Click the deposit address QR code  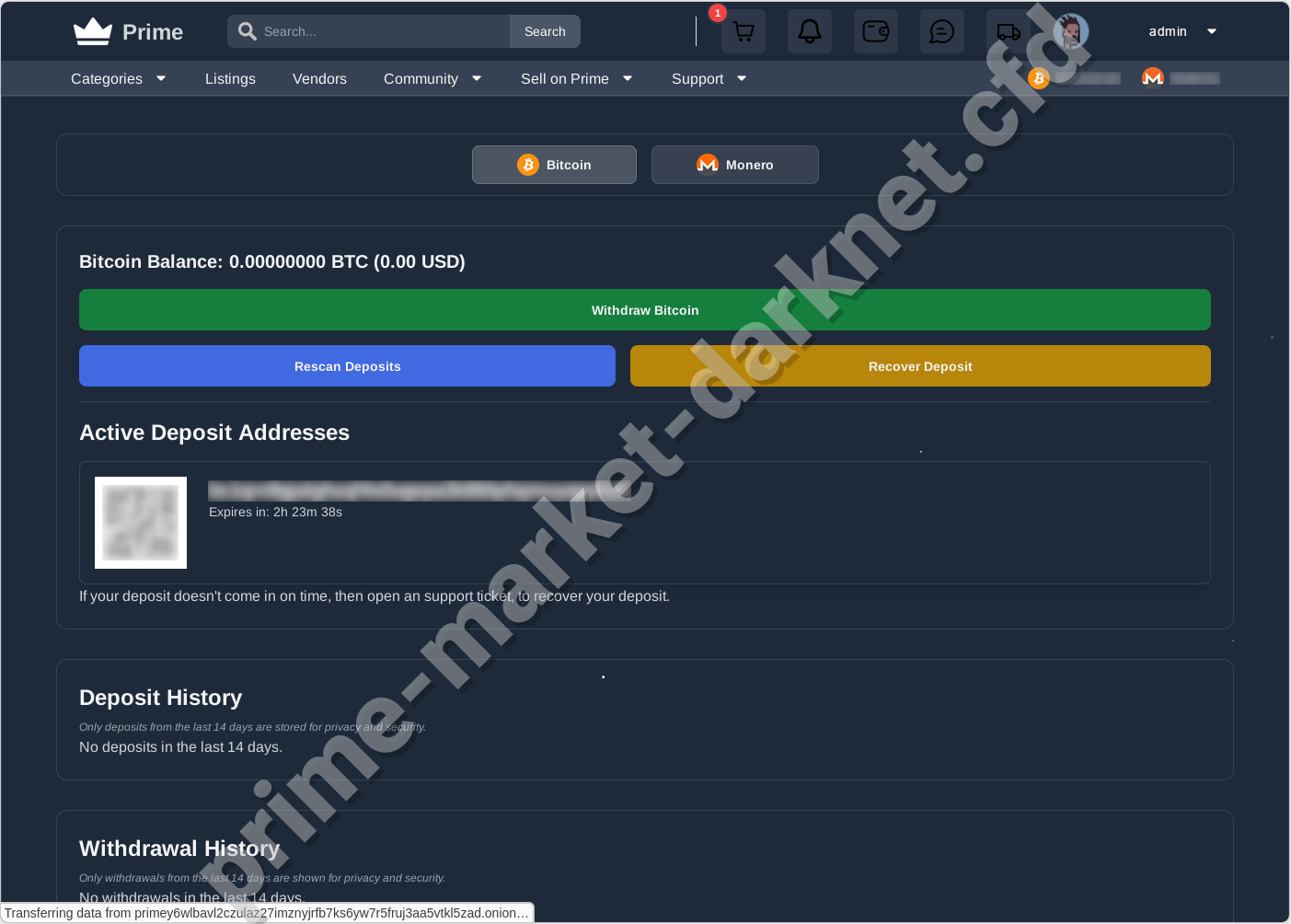[x=140, y=522]
